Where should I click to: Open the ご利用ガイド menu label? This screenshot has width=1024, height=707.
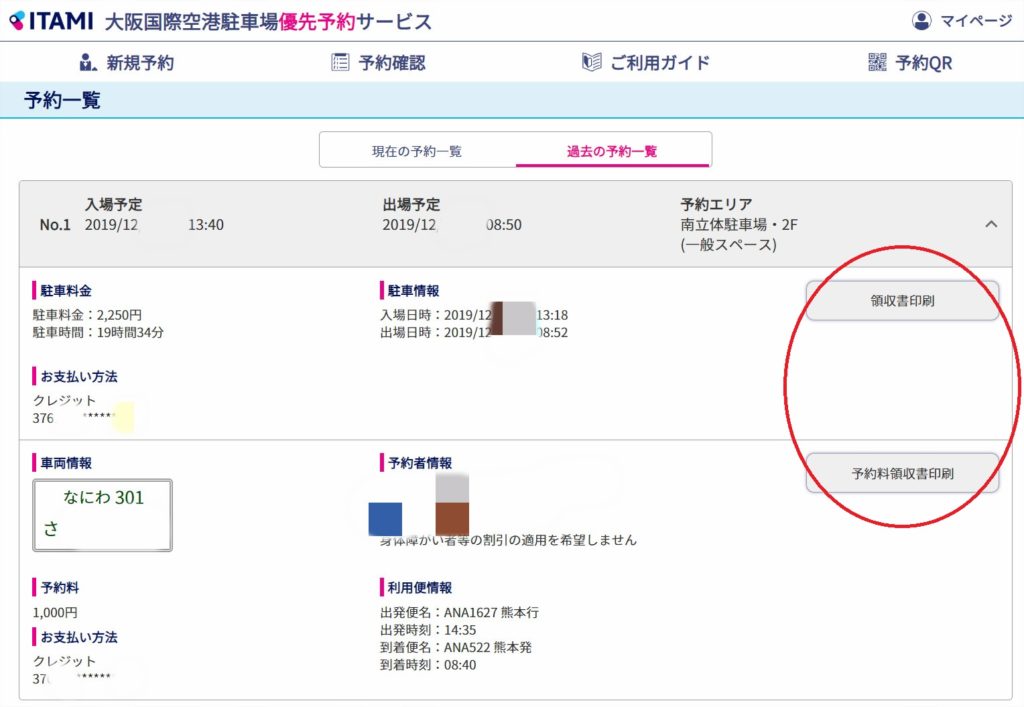click(660, 63)
